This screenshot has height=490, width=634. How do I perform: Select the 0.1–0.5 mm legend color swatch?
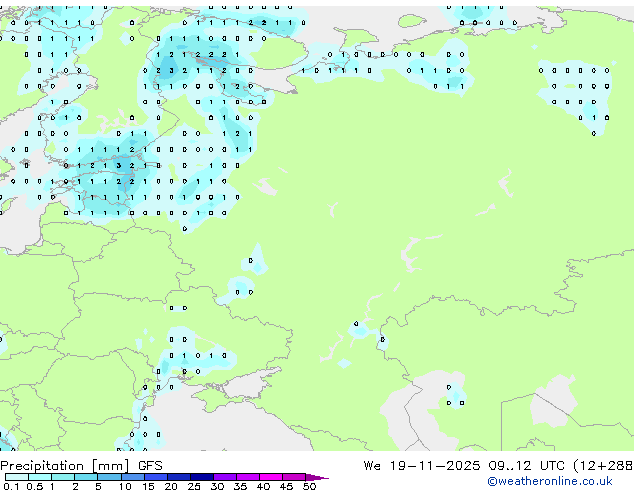[17, 477]
